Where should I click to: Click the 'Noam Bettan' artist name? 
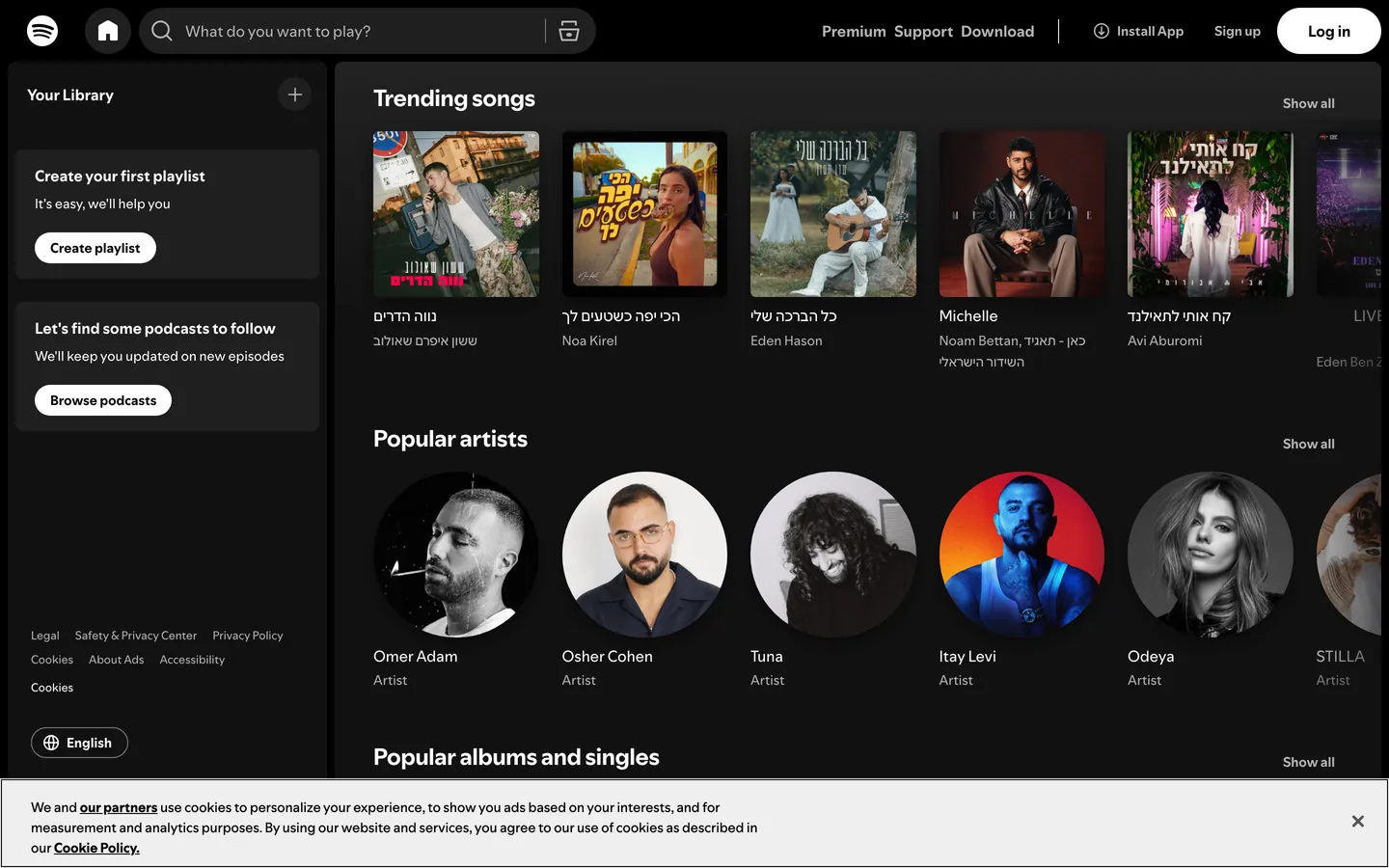[x=979, y=340]
